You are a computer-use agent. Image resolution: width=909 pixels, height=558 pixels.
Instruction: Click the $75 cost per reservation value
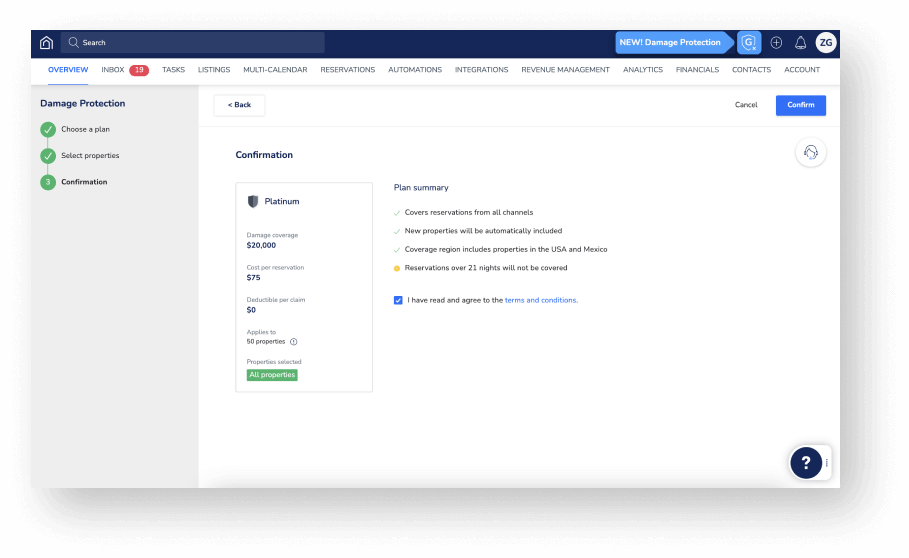pyautogui.click(x=253, y=278)
